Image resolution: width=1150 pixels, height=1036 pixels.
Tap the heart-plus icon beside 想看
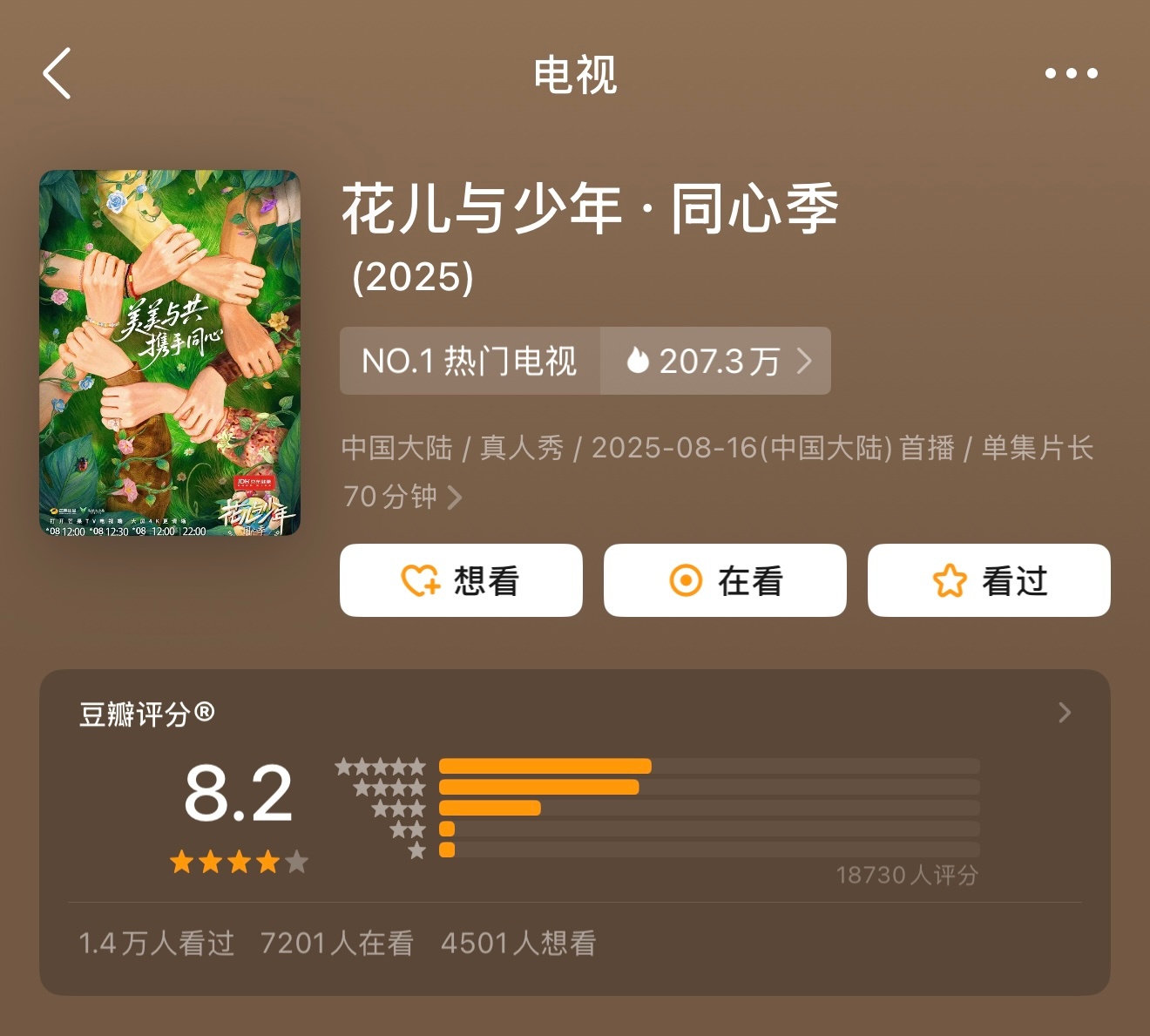[421, 580]
